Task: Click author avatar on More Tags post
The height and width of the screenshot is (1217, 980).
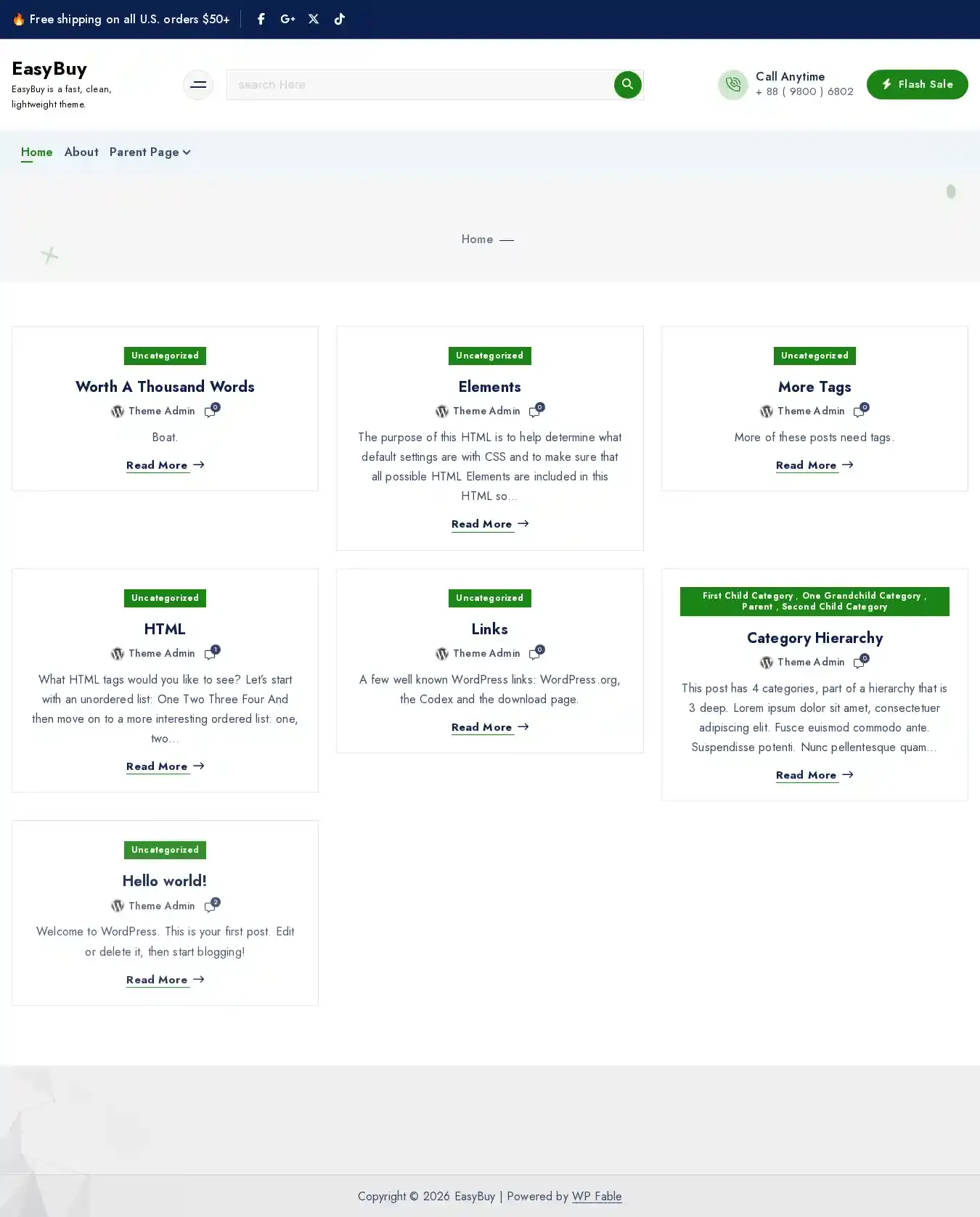Action: pos(767,411)
